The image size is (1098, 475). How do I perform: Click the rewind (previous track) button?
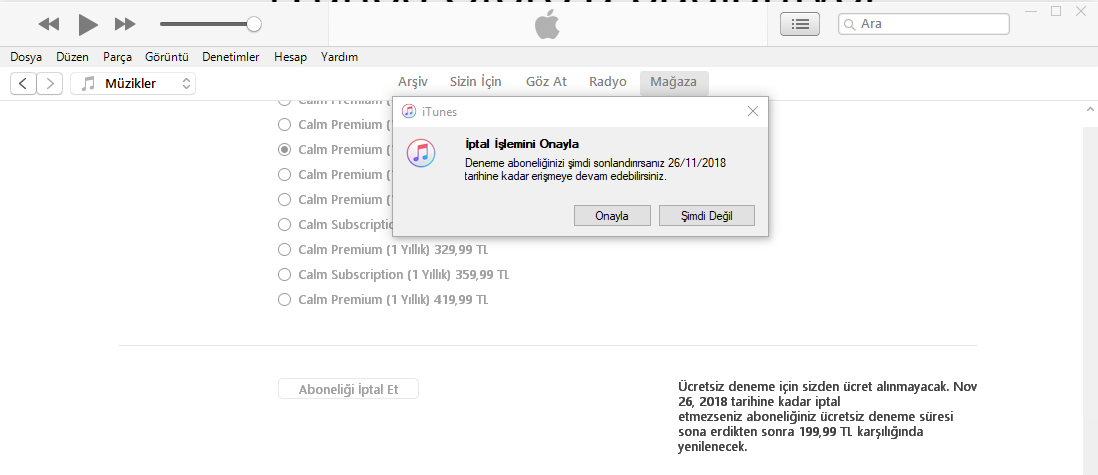pyautogui.click(x=49, y=25)
